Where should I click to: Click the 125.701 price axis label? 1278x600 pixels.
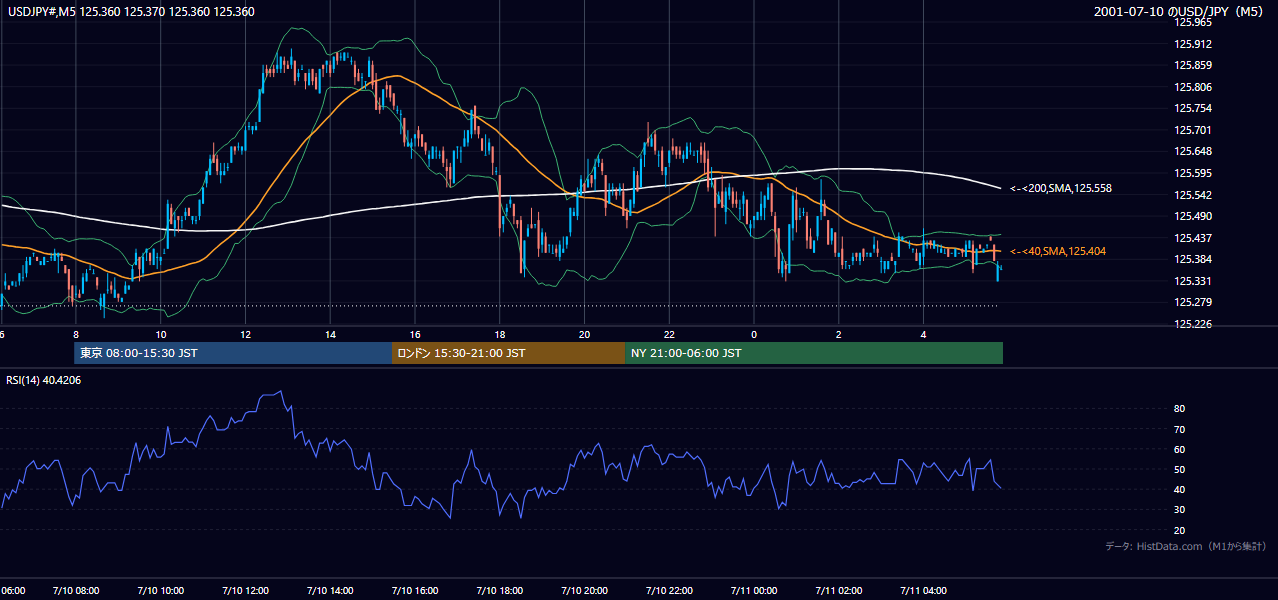(x=1195, y=130)
